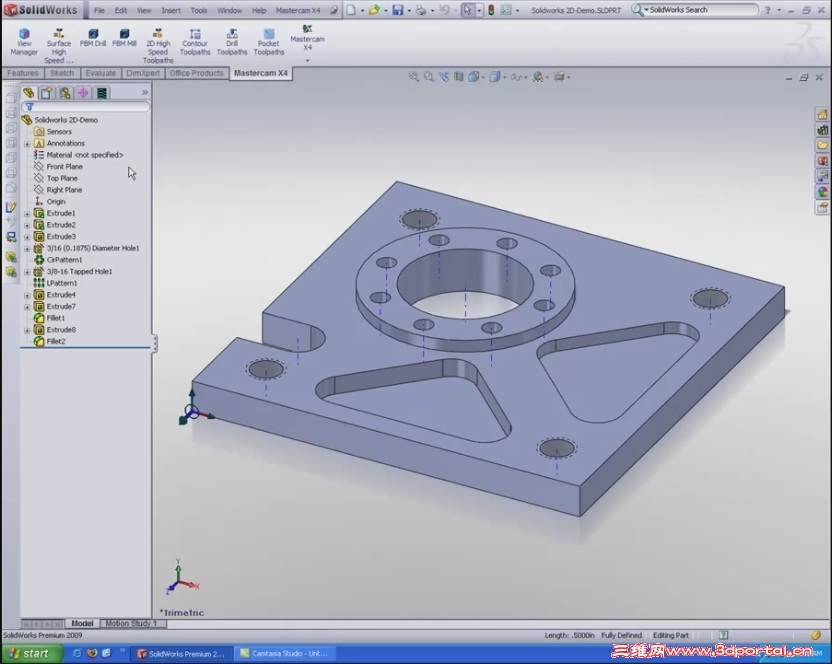Expand the FeatureManager panel chevron
The width and height of the screenshot is (832, 664).
tap(144, 92)
